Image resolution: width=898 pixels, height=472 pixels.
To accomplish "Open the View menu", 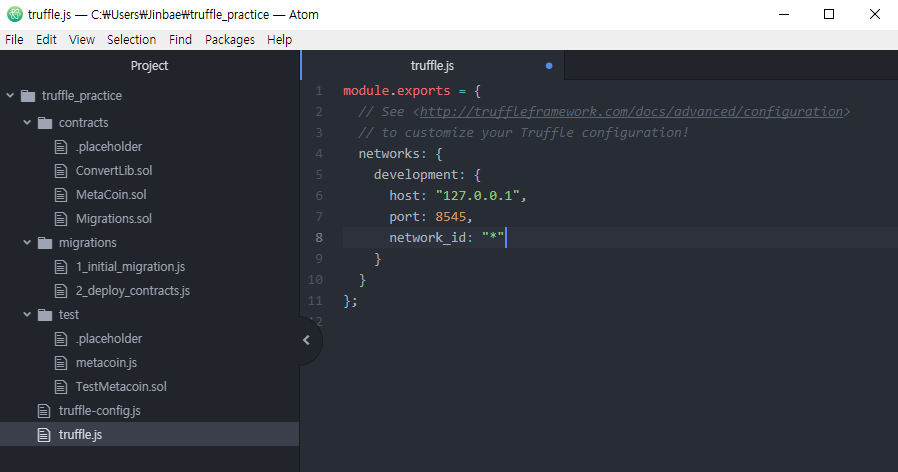I will point(82,40).
